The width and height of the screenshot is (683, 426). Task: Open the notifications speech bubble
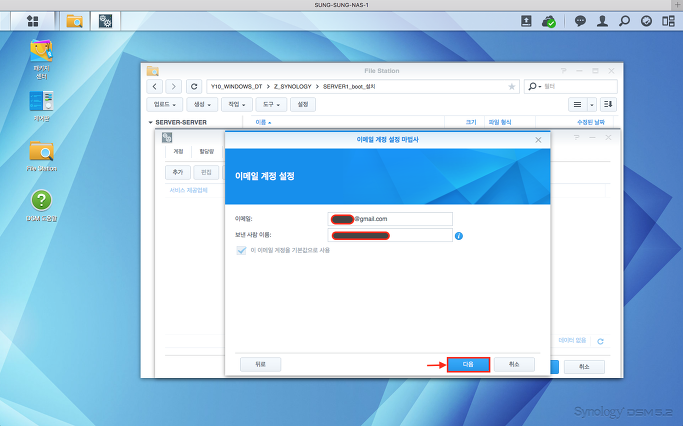tap(580, 21)
